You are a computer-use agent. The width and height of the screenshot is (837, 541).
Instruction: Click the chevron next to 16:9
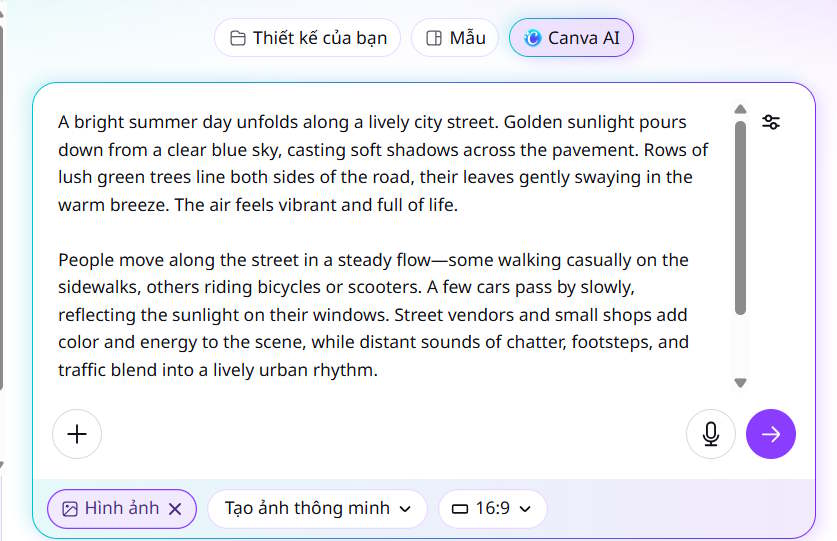pos(525,509)
